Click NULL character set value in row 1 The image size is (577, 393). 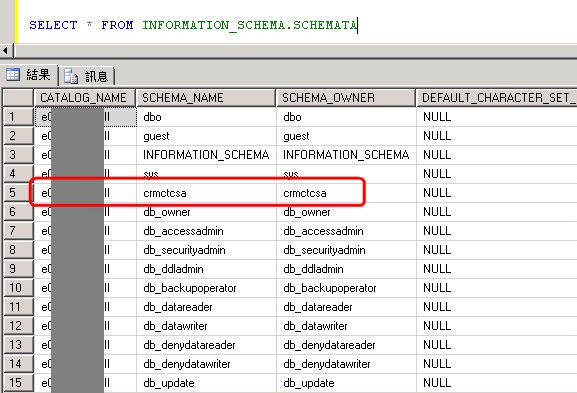click(437, 117)
